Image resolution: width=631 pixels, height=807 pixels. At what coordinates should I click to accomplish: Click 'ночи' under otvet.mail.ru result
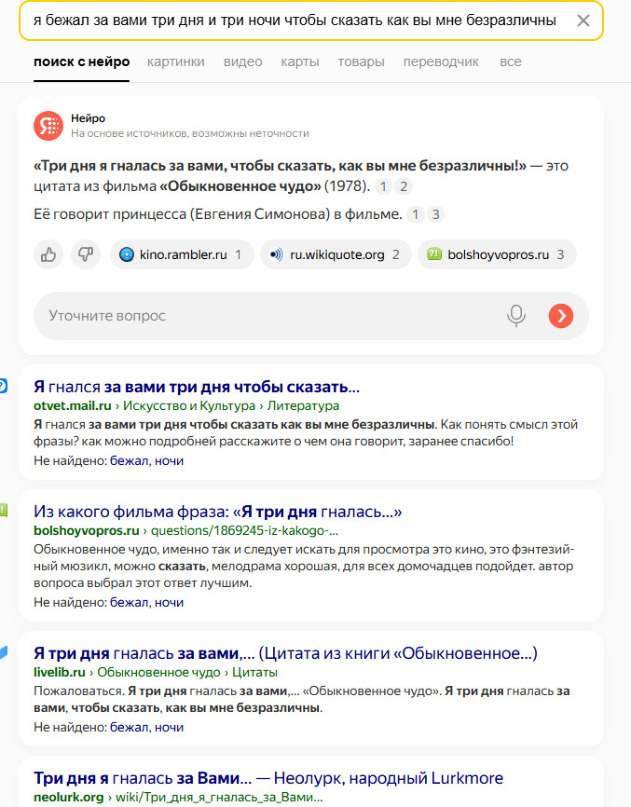click(x=169, y=461)
